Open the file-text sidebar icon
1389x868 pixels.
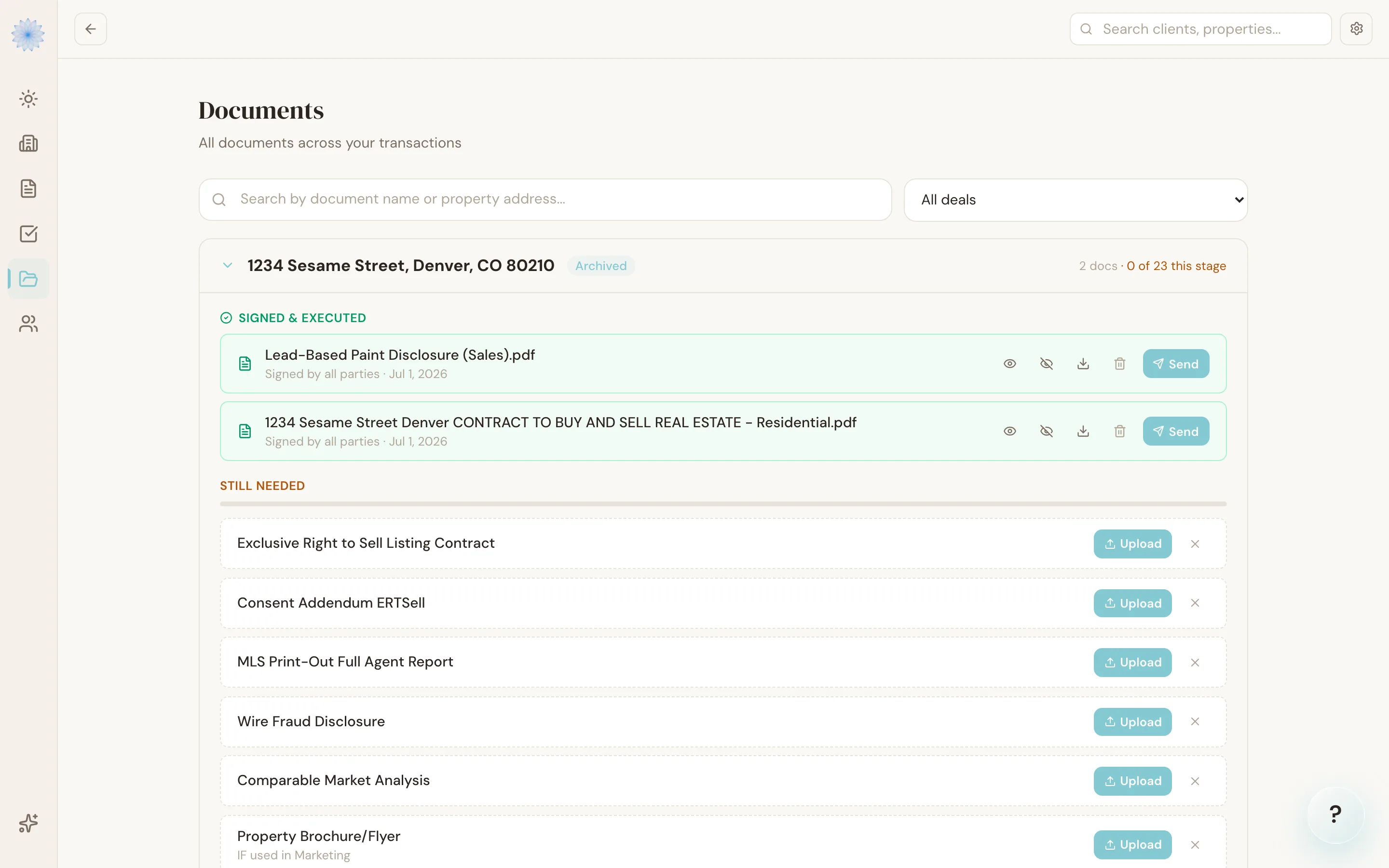pyautogui.click(x=28, y=188)
